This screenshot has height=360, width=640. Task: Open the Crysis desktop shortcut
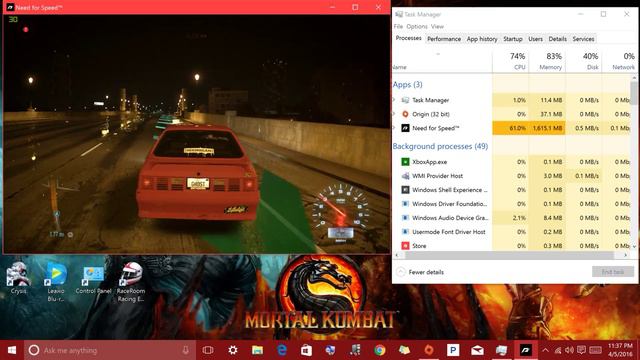coord(18,278)
